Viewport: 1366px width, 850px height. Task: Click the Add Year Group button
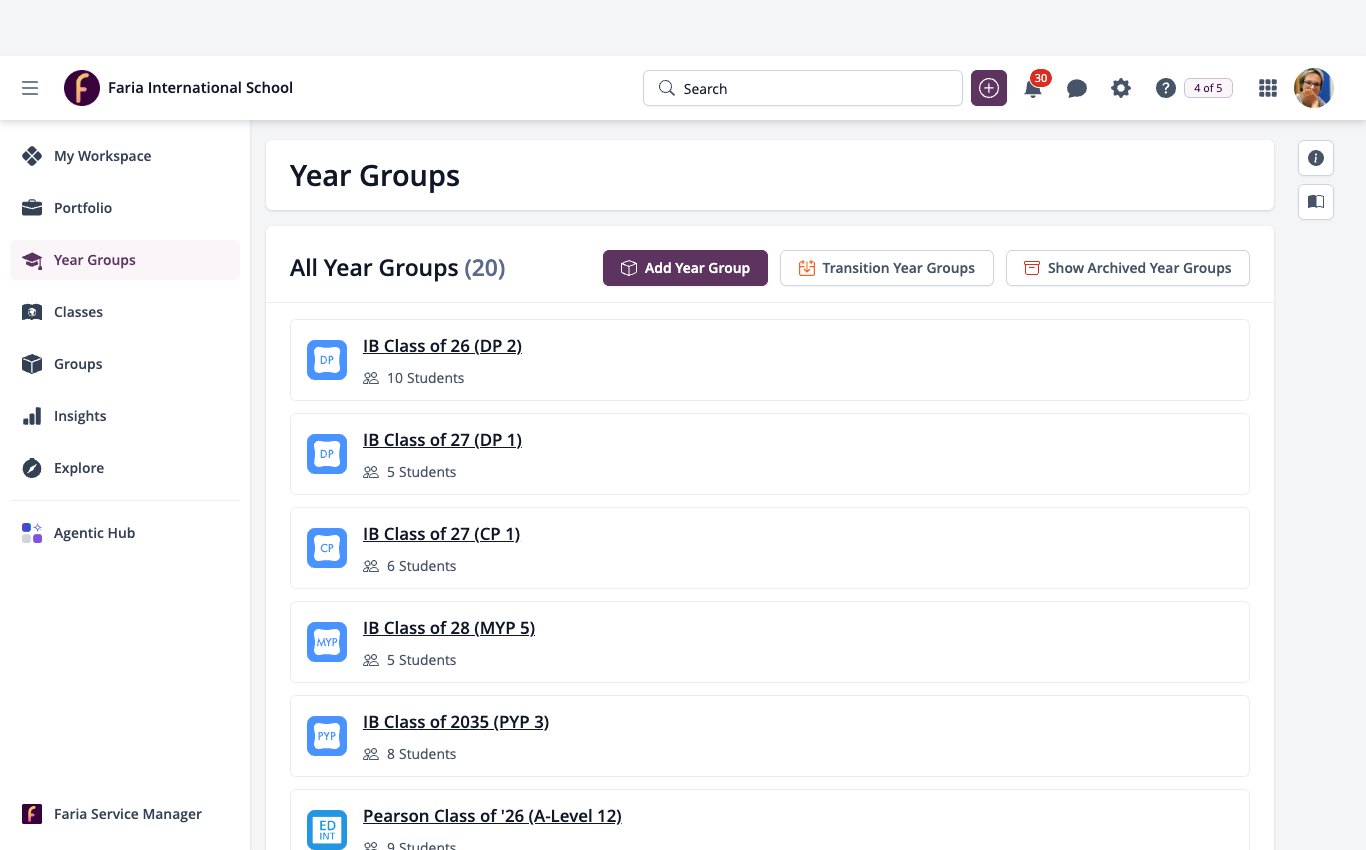tap(685, 268)
